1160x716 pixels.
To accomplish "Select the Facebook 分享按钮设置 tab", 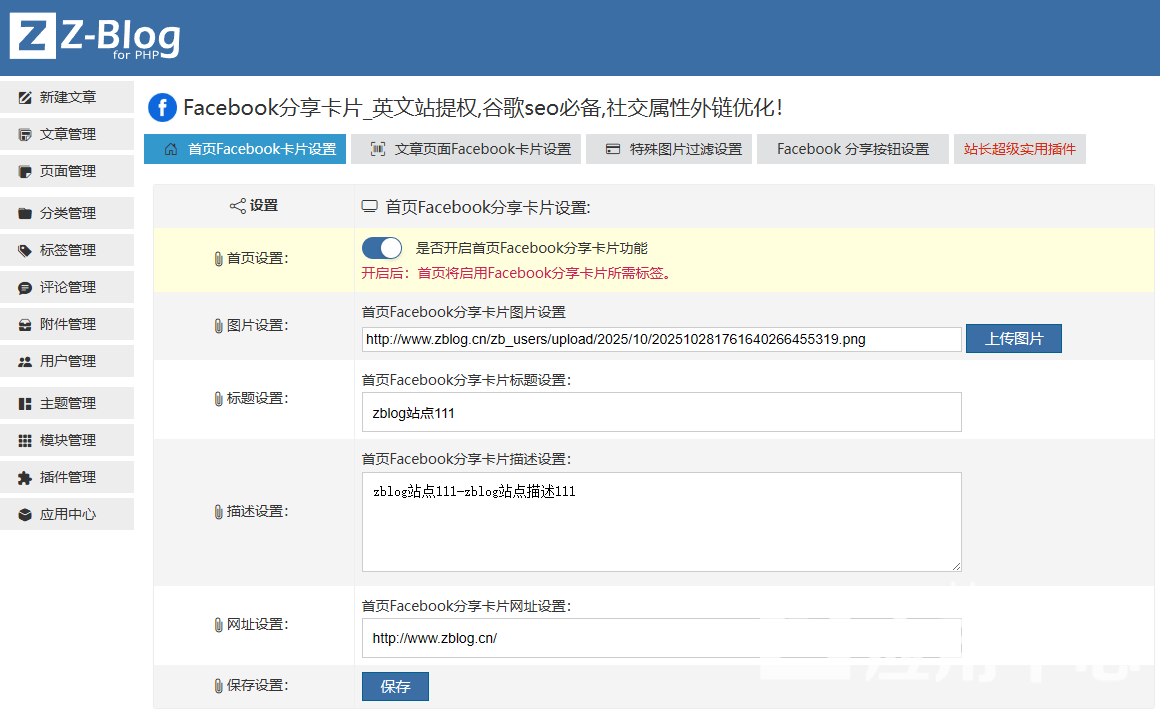I will click(x=852, y=149).
